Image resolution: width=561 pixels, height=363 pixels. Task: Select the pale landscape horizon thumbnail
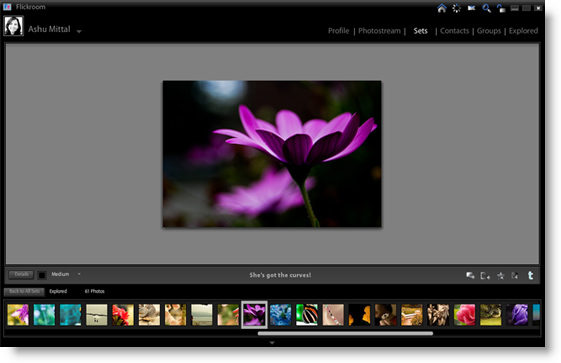[202, 315]
